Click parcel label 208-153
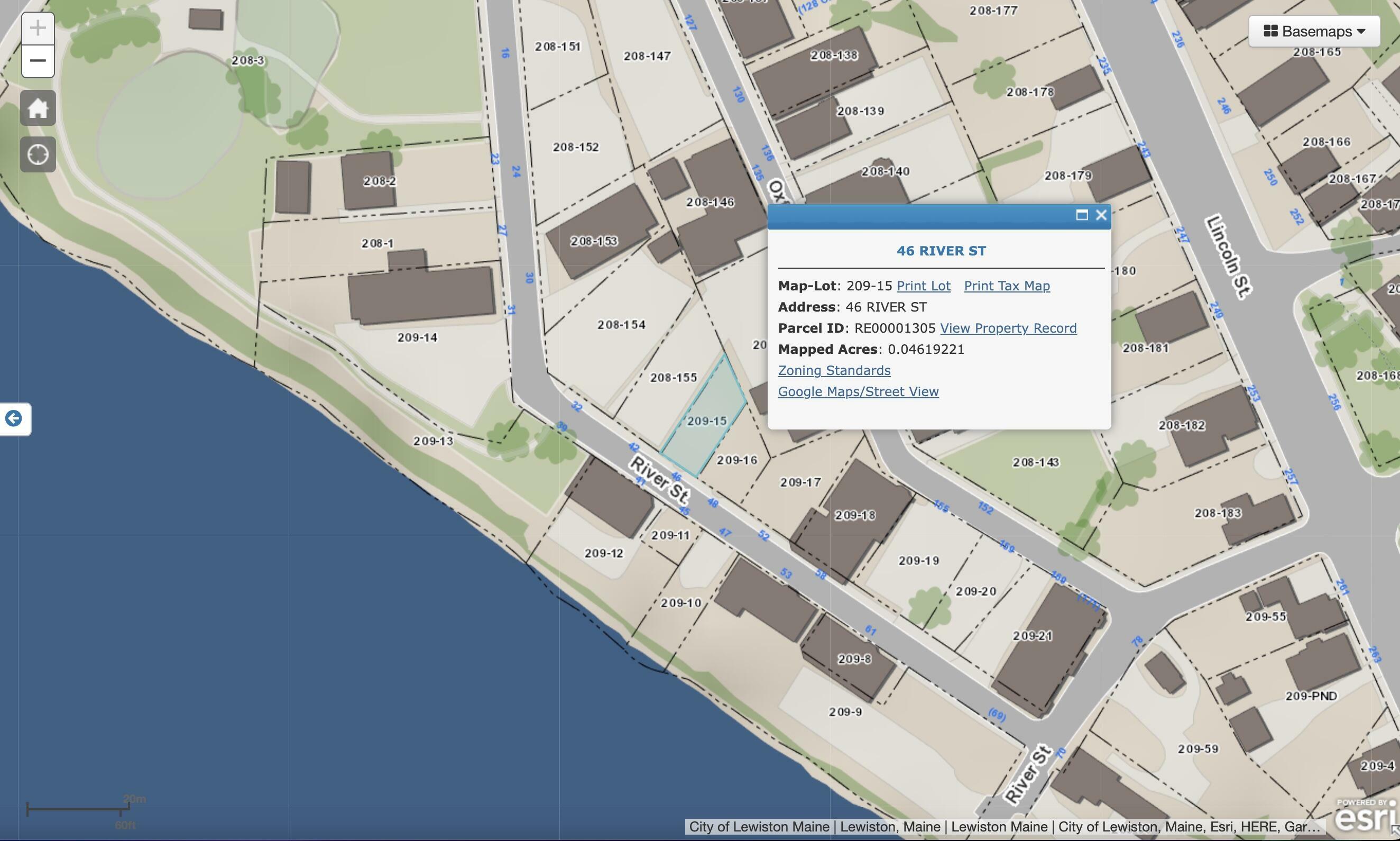 point(594,241)
